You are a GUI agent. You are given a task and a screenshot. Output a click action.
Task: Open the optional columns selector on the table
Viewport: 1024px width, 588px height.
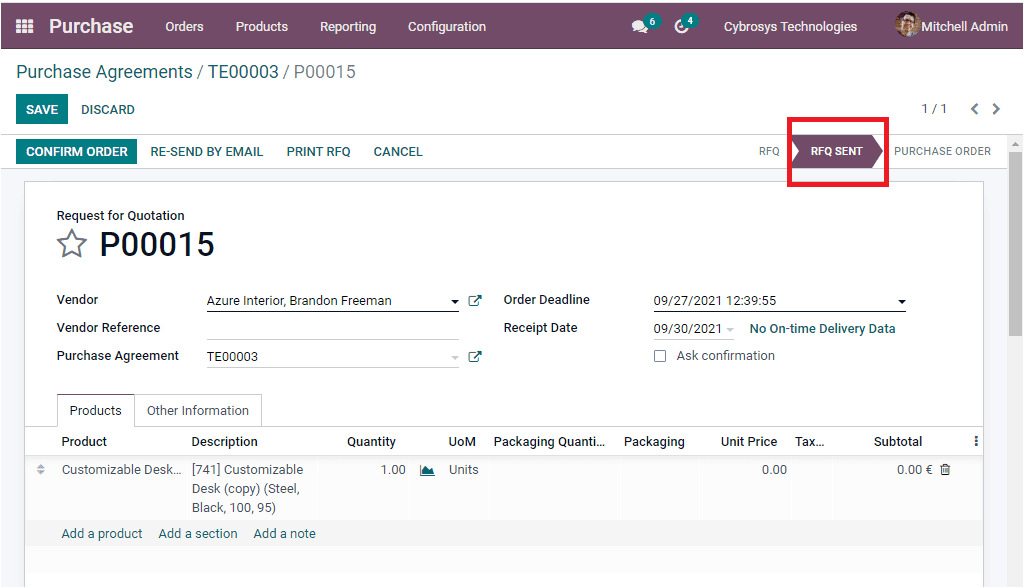tap(977, 441)
